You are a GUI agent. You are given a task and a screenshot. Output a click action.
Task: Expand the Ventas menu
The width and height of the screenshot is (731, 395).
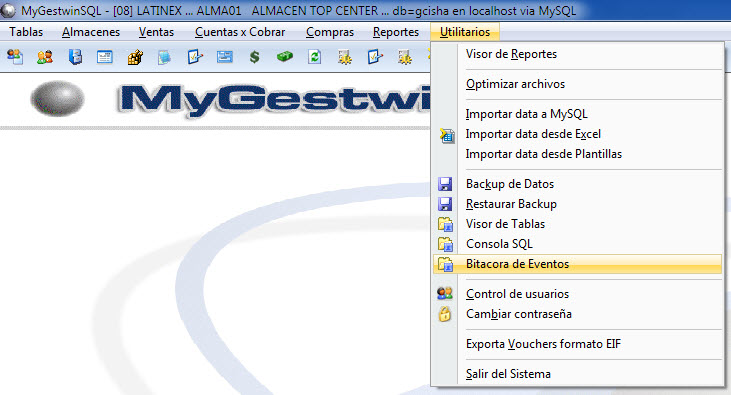(156, 32)
